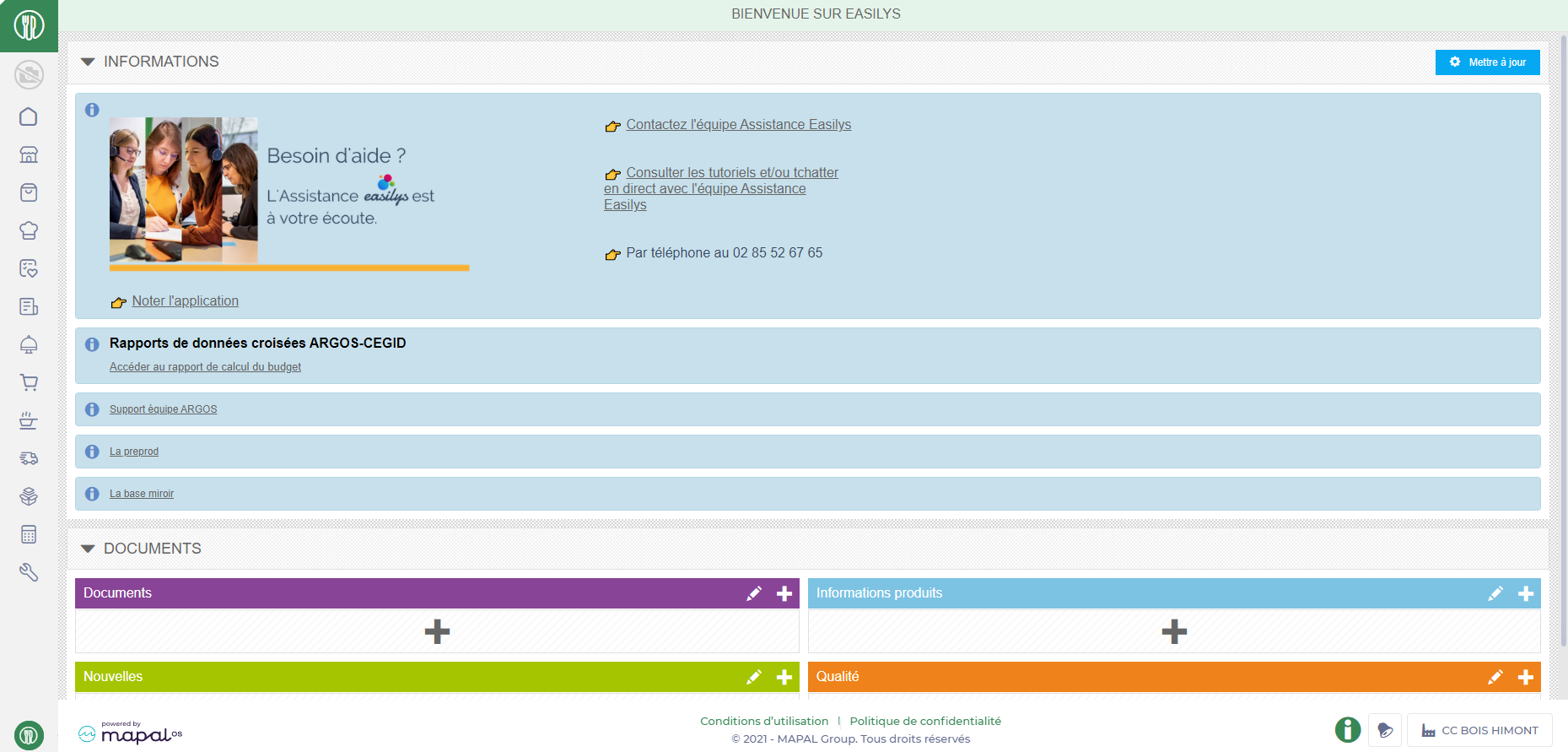
Task: Open the CC BOIS HIMONT site selector
Action: (1479, 730)
